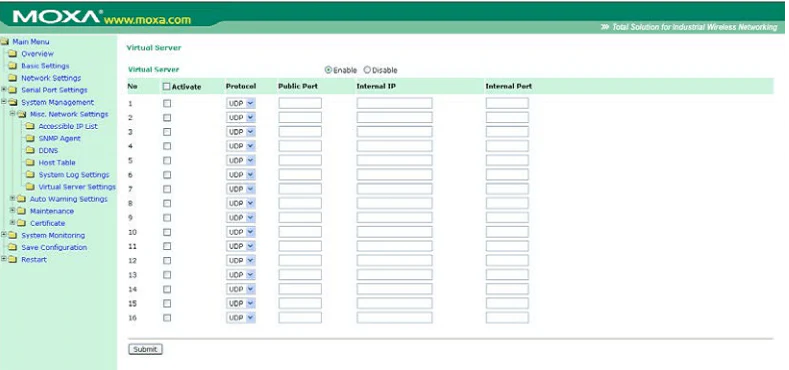Click the Restart menu label
The width and height of the screenshot is (789, 370).
click(34, 260)
